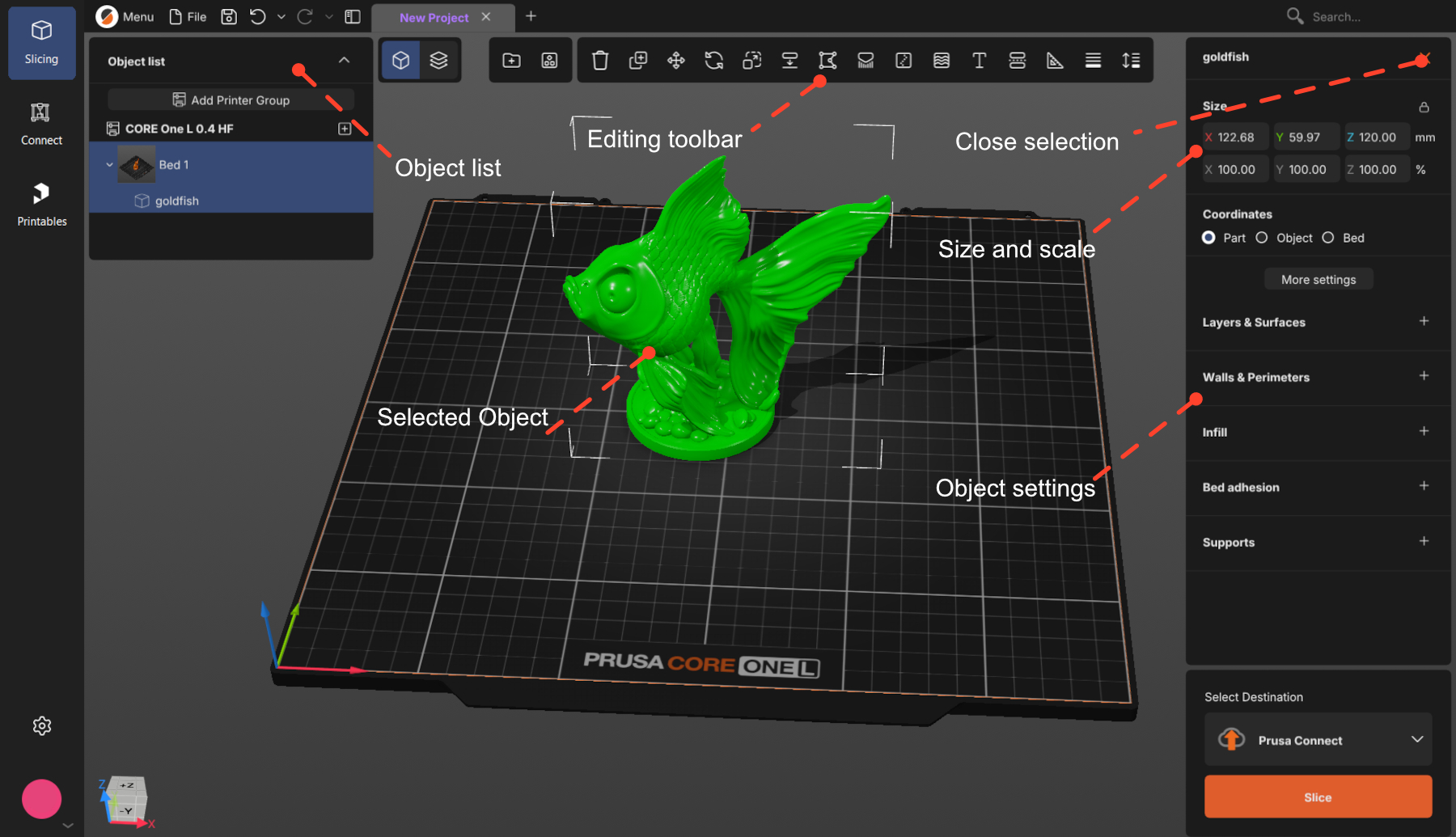Screen dimensions: 1456x837
Task: Select the Object coordinates radio button
Action: [x=1261, y=238]
